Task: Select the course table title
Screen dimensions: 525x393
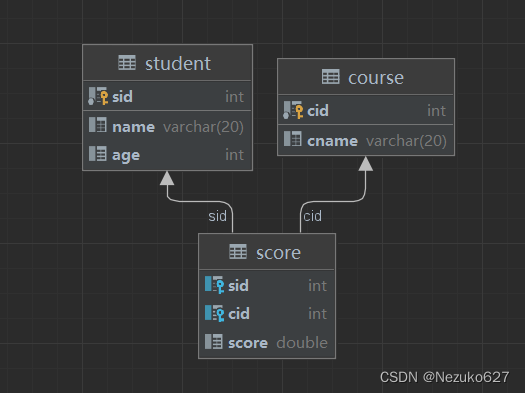Action: [376, 78]
